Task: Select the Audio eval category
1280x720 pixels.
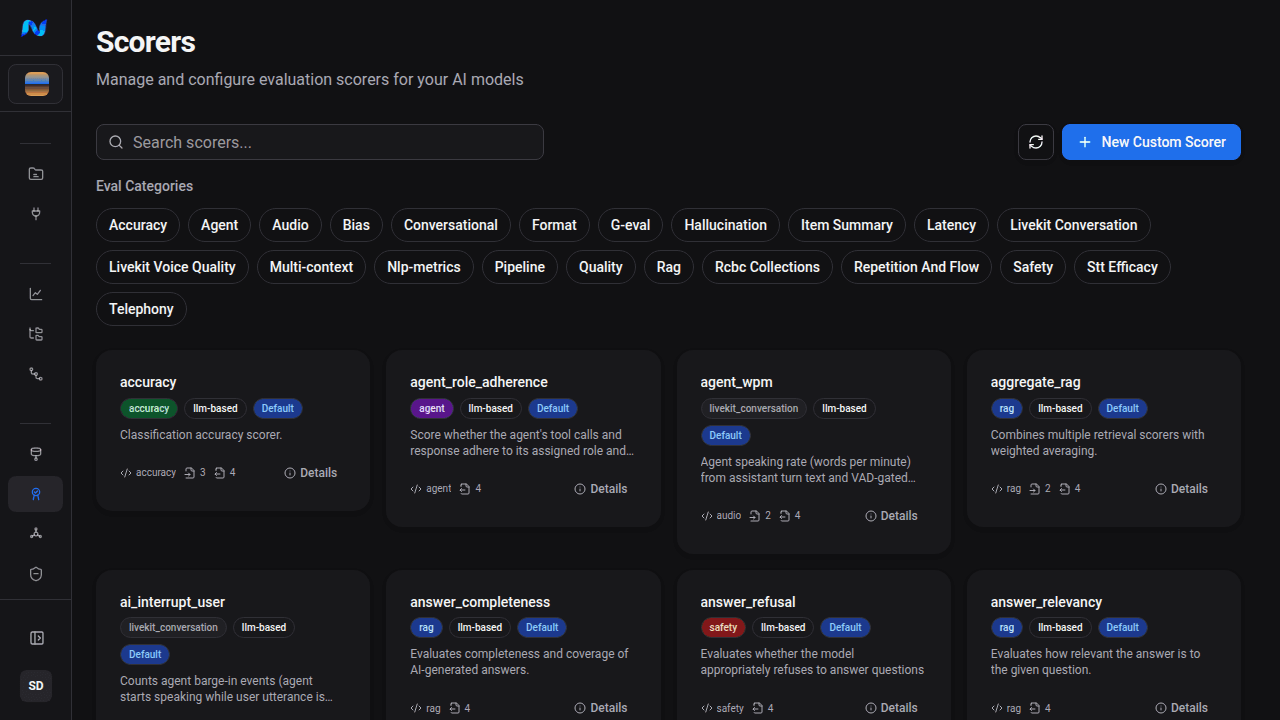Action: [x=290, y=225]
